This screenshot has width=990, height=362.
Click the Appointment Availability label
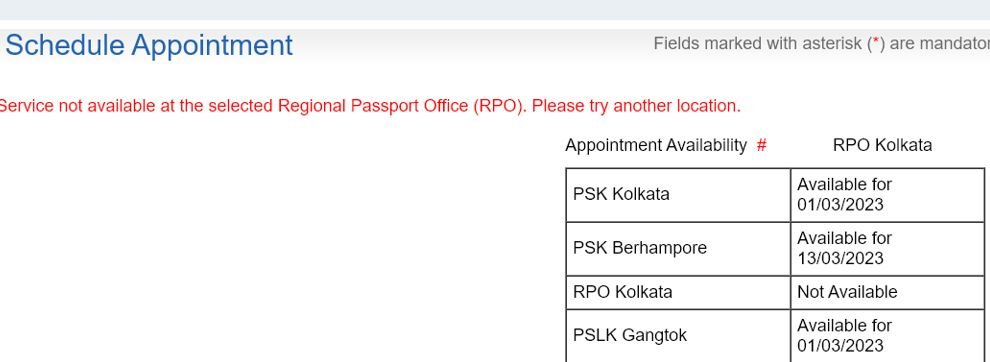click(x=655, y=145)
